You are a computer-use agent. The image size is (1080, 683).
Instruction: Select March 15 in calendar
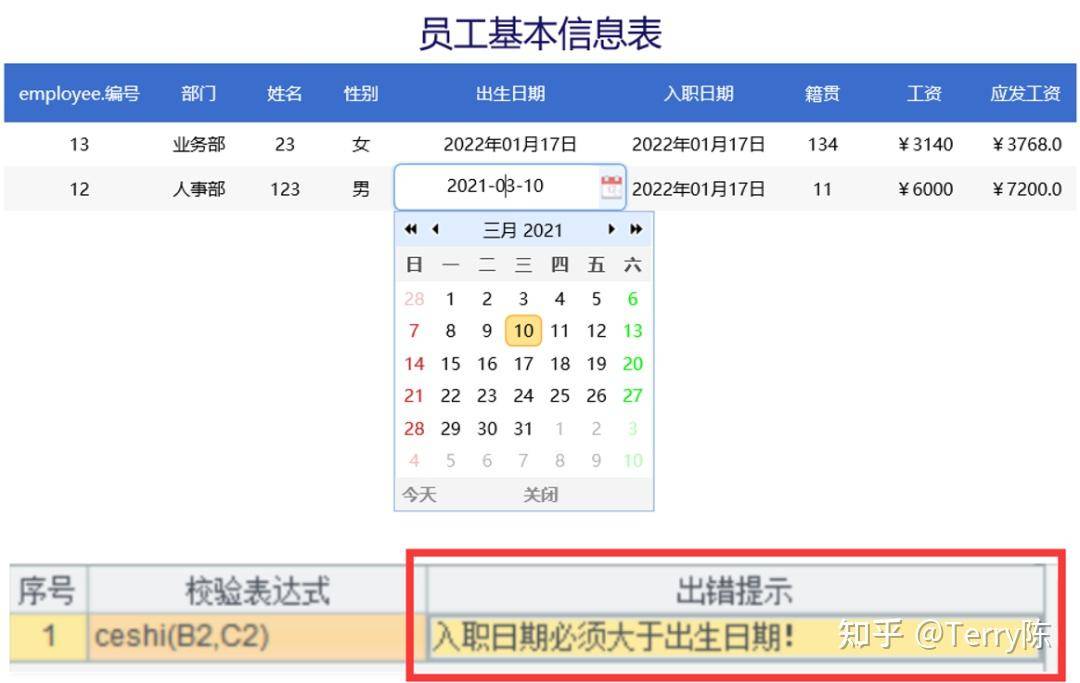pyautogui.click(x=450, y=364)
